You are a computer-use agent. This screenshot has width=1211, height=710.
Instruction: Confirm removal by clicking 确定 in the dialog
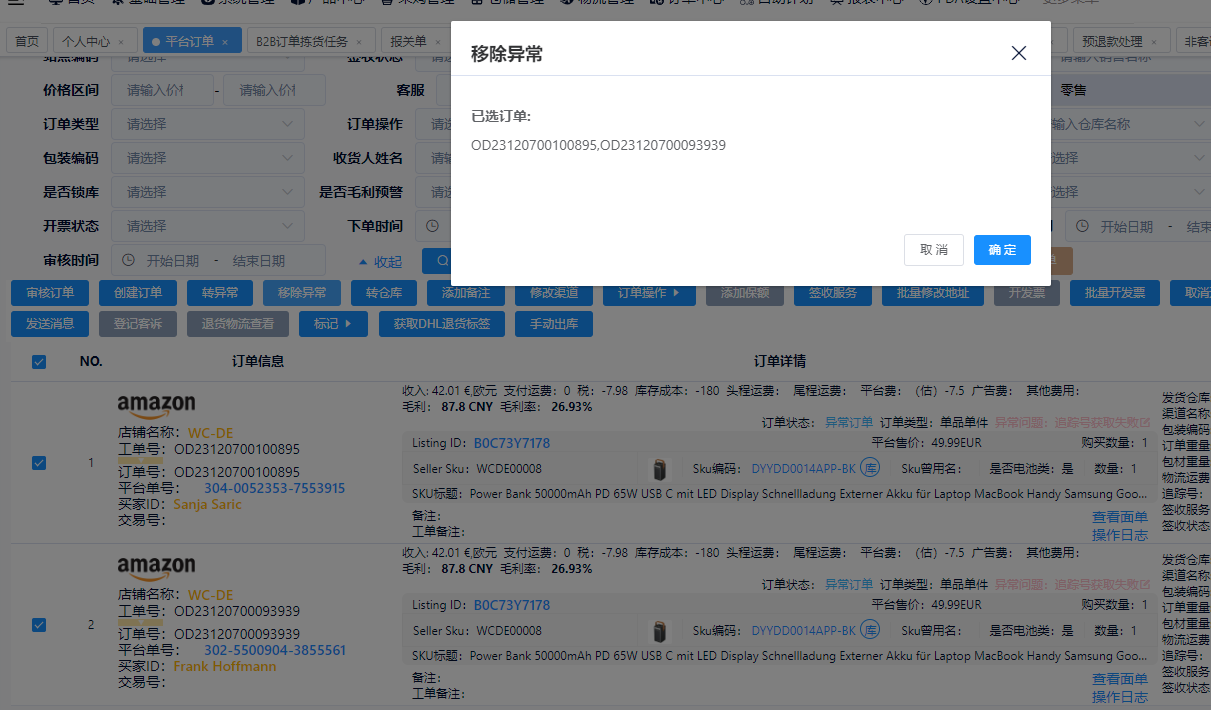(x=1002, y=251)
